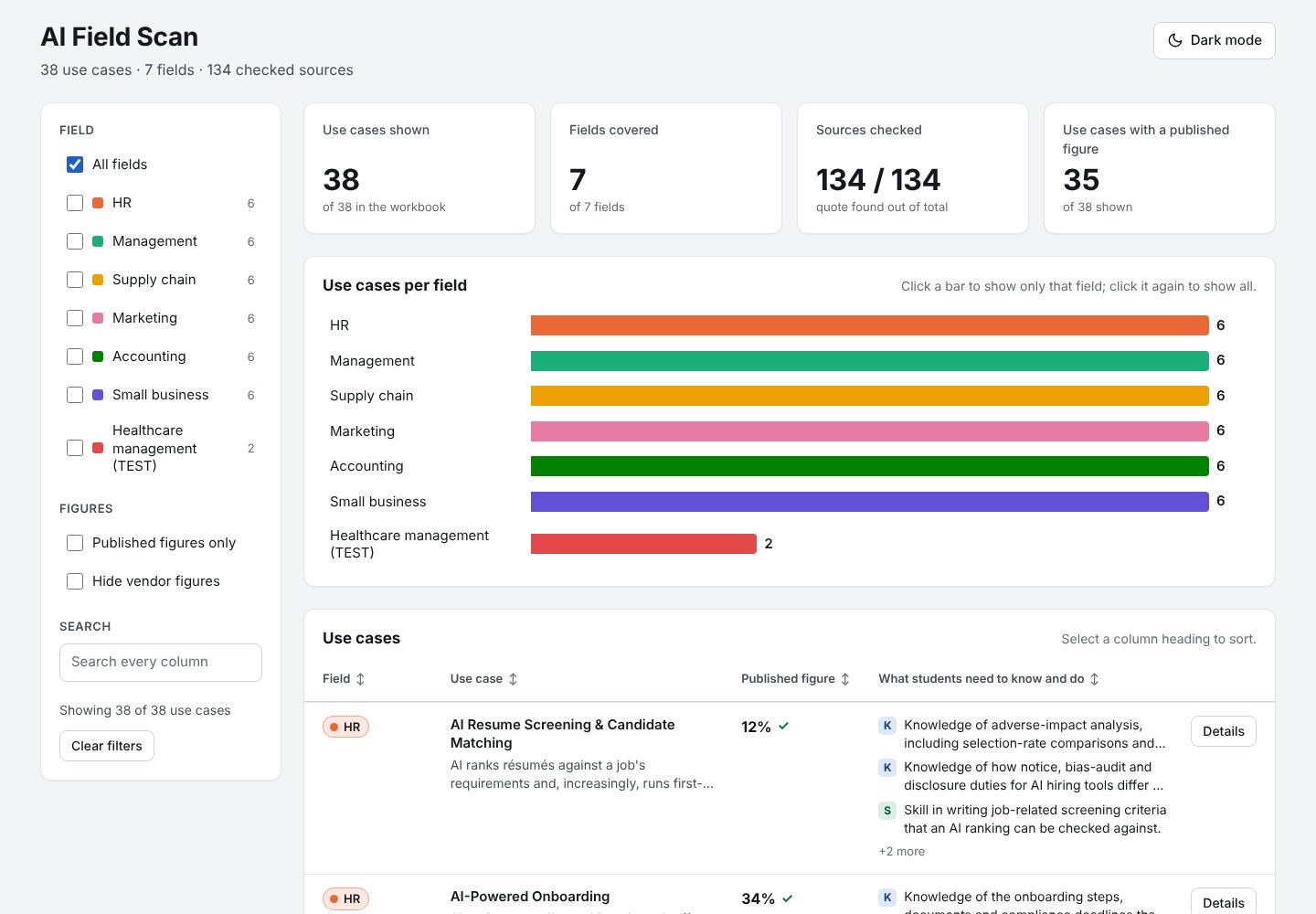Expand the +2 more items link
1316x914 pixels.
pos(901,852)
